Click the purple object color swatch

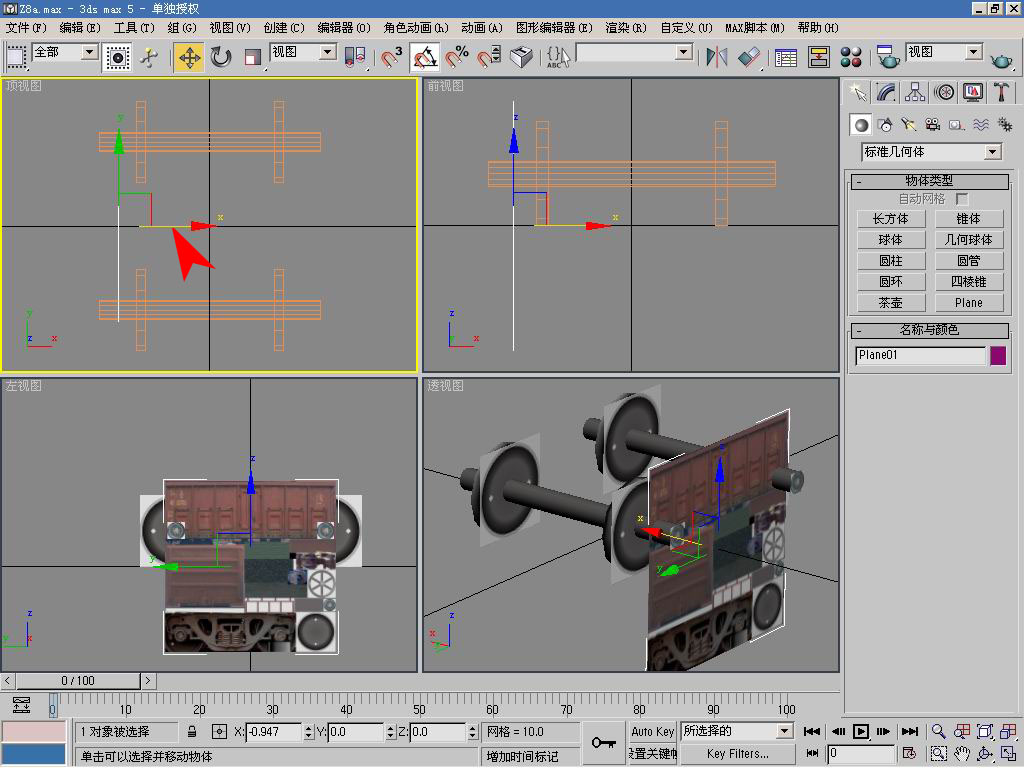997,356
